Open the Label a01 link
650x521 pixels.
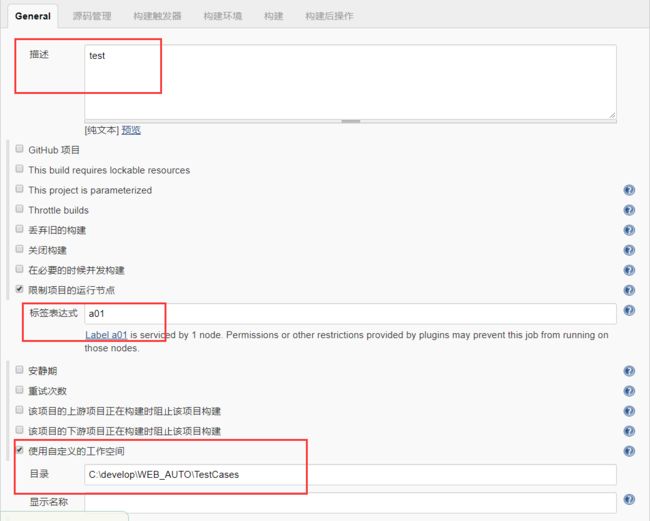106,334
